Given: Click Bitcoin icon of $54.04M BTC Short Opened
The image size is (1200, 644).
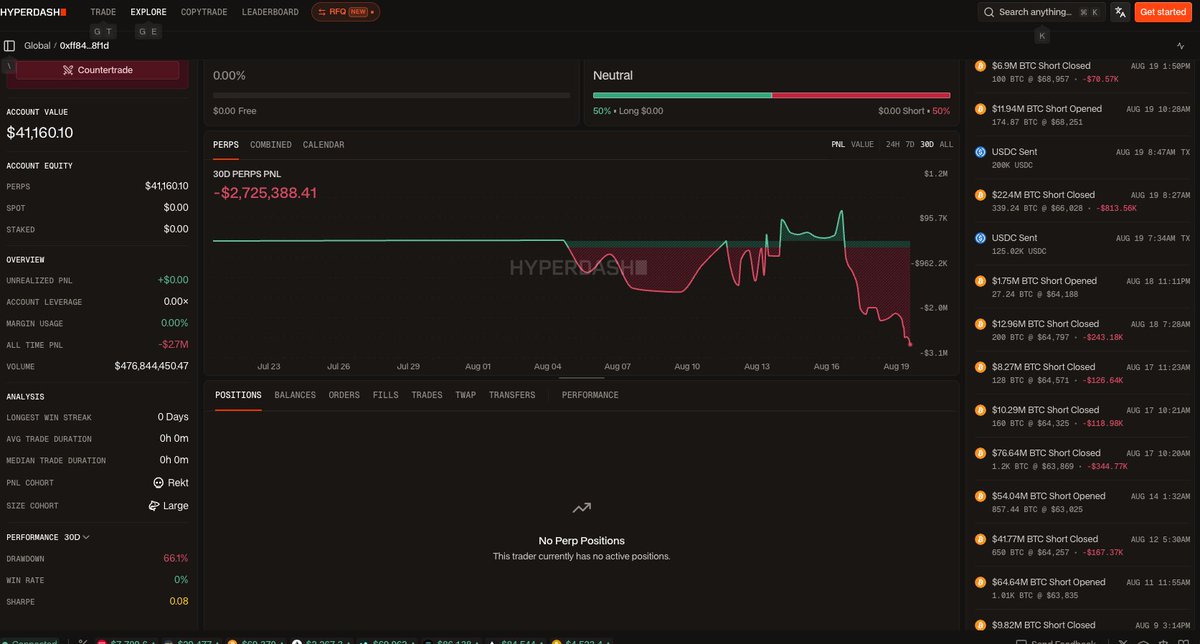Looking at the screenshot, I should pos(980,496).
